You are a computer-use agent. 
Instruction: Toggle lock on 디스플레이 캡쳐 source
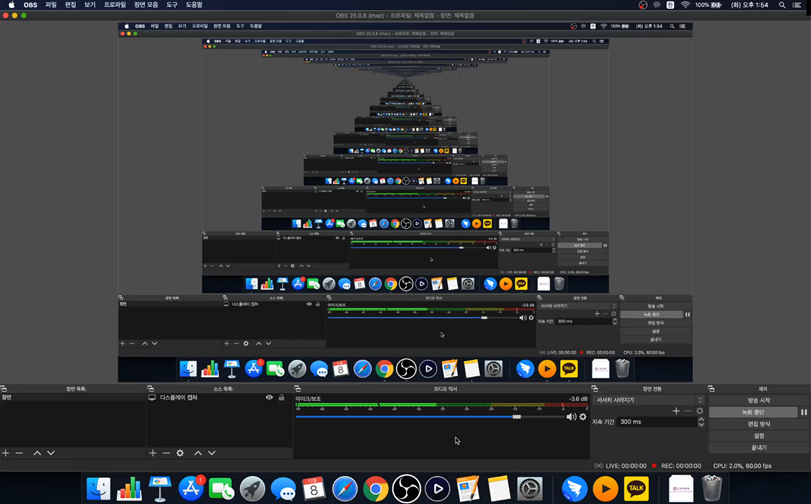[x=281, y=398]
